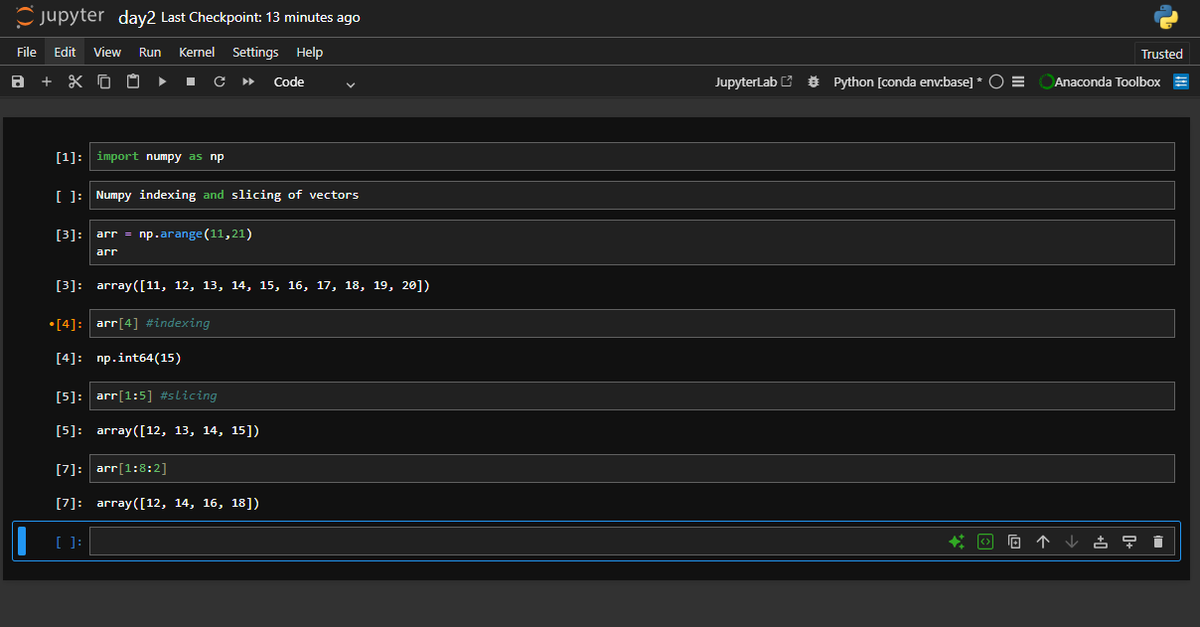
Task: Restart kernel and run all cells icon
Action: pyautogui.click(x=248, y=82)
